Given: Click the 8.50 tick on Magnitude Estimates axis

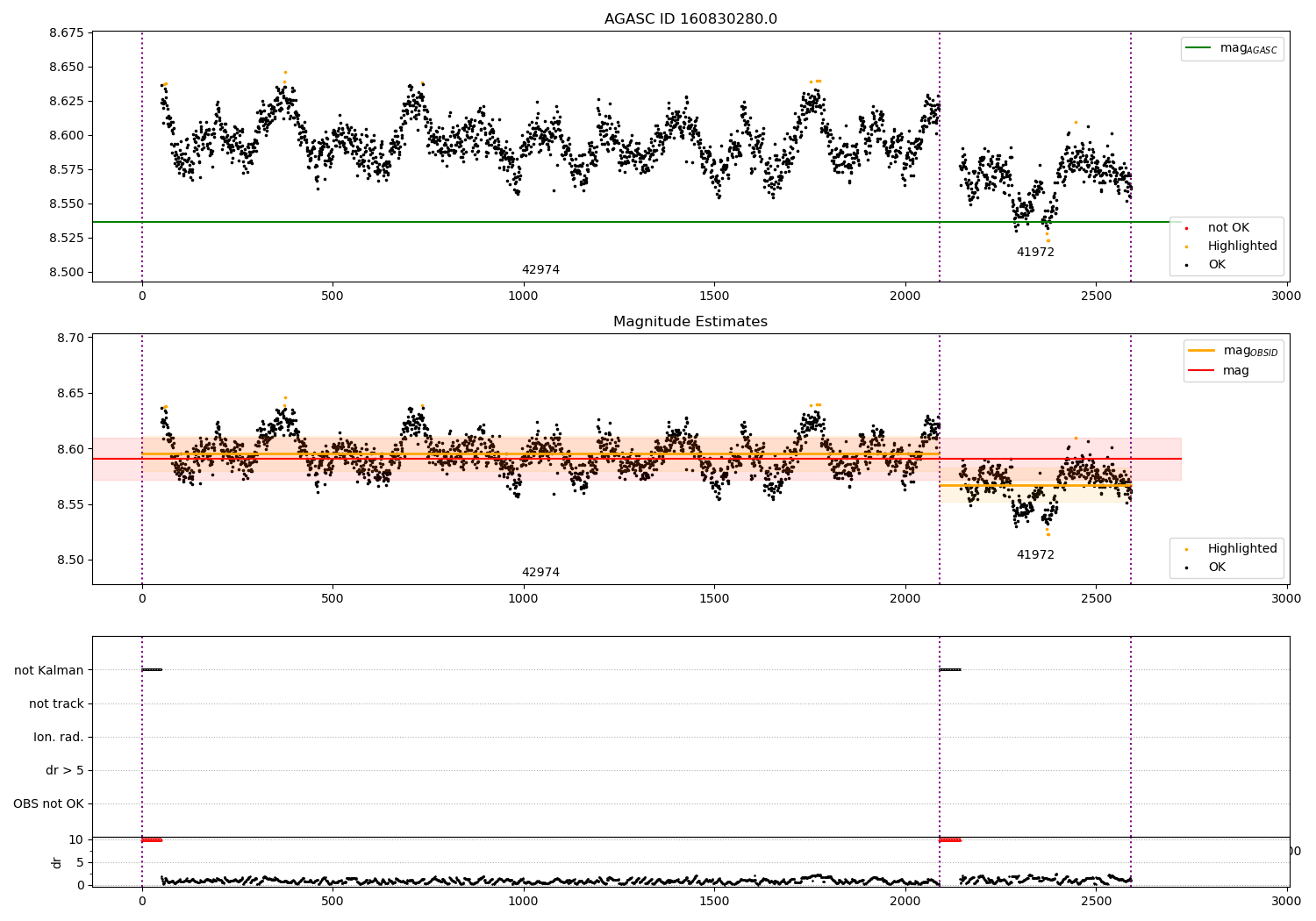Looking at the screenshot, I should (70, 560).
